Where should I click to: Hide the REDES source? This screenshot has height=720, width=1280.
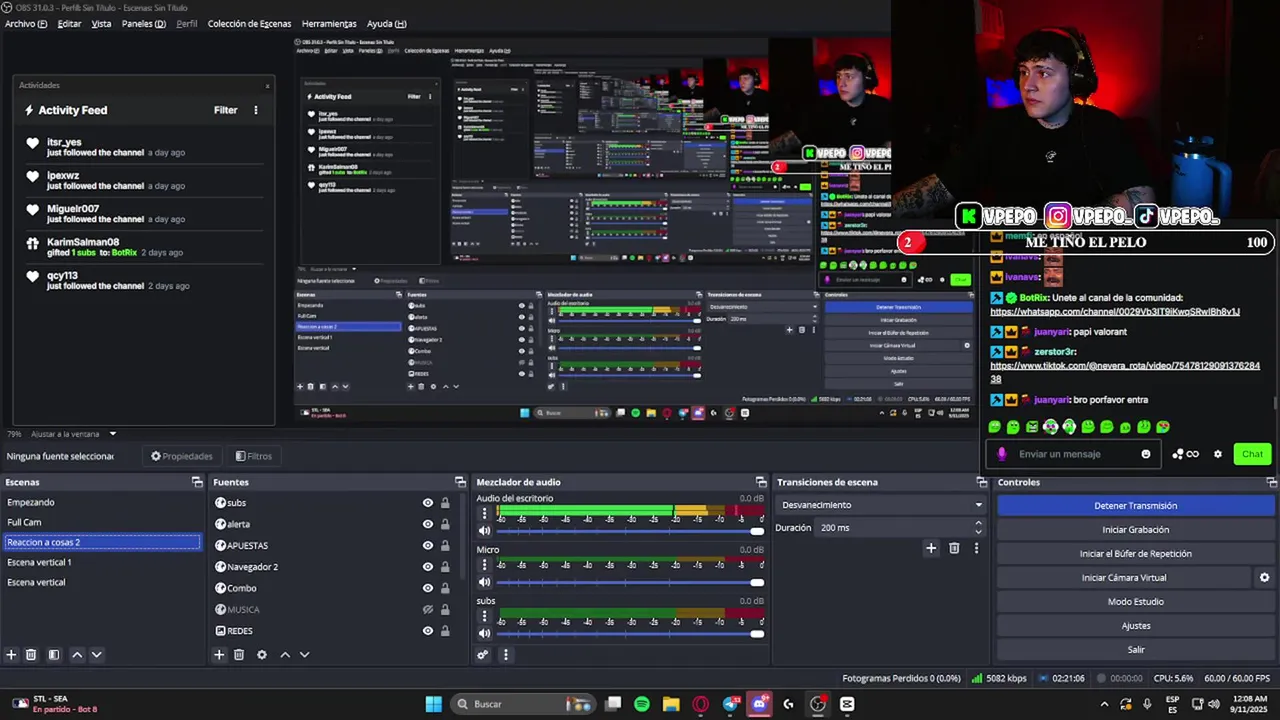pos(428,631)
